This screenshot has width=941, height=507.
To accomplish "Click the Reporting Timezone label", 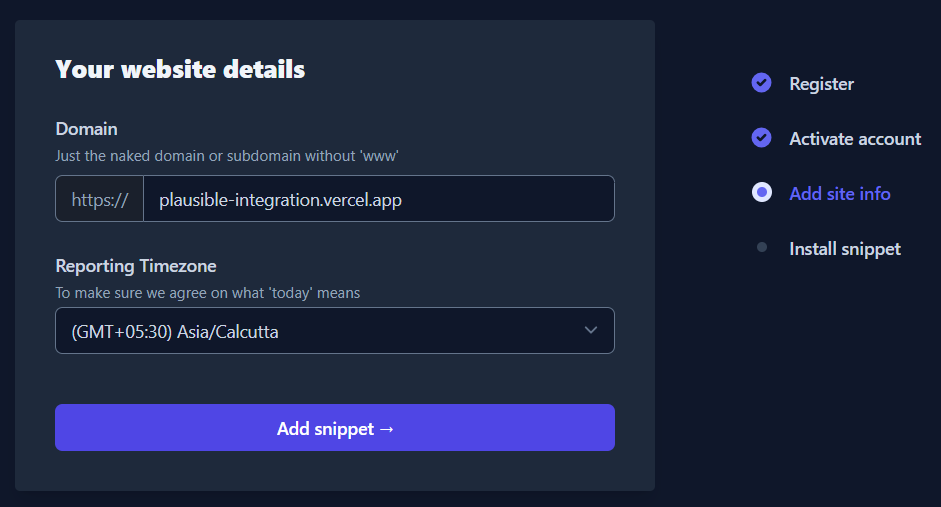I will tap(136, 266).
